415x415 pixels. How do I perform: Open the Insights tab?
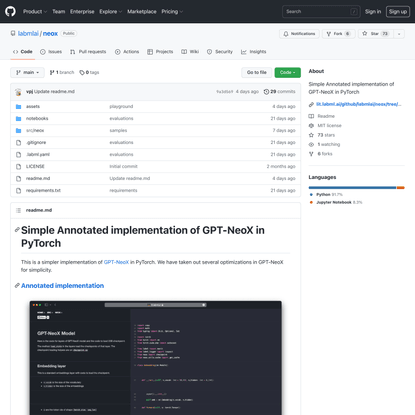click(x=254, y=52)
